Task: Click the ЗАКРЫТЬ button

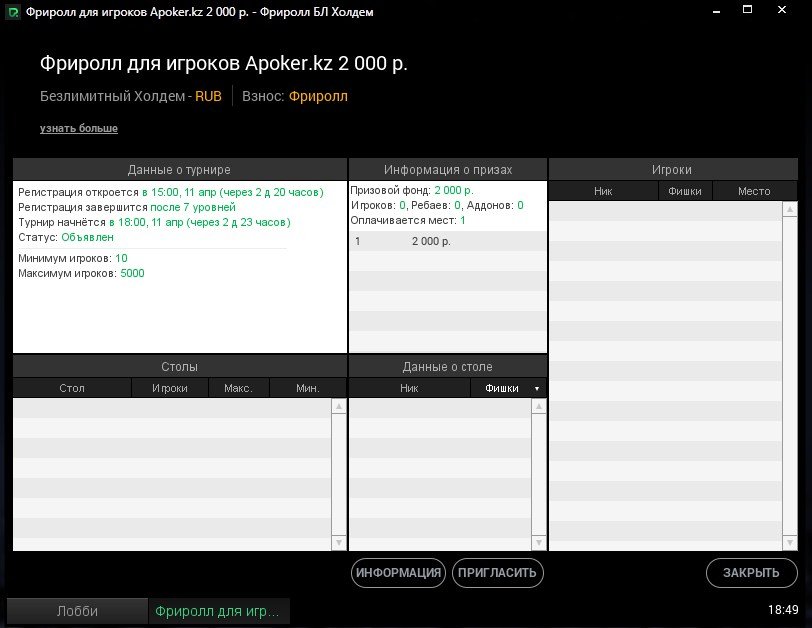Action: [751, 573]
